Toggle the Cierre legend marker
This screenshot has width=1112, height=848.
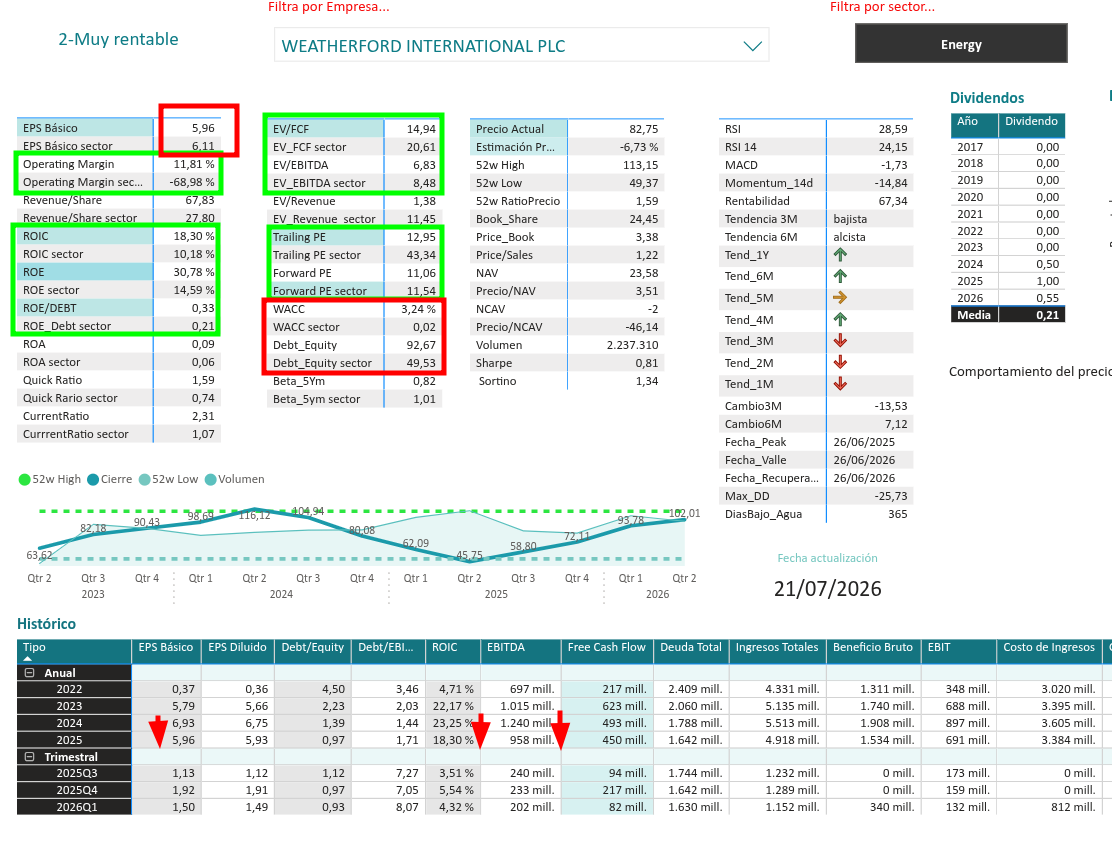tap(93, 479)
